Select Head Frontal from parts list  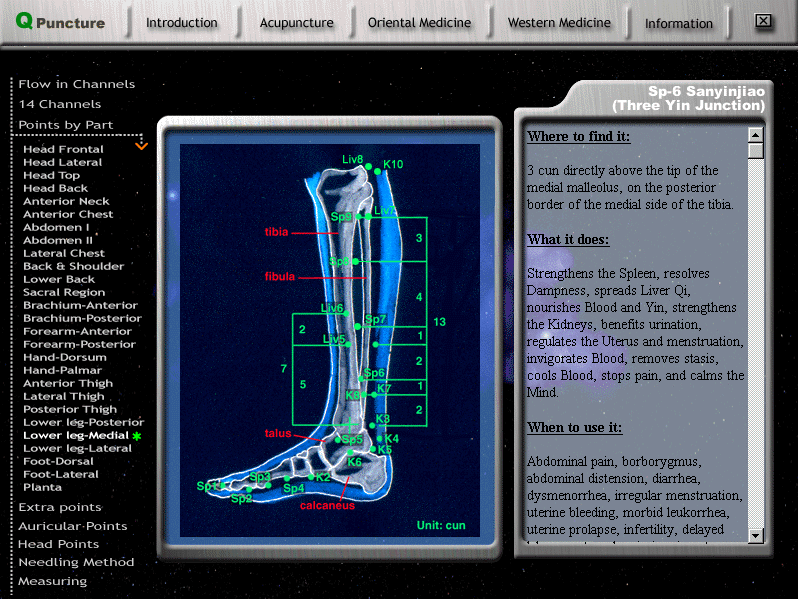click(x=63, y=149)
